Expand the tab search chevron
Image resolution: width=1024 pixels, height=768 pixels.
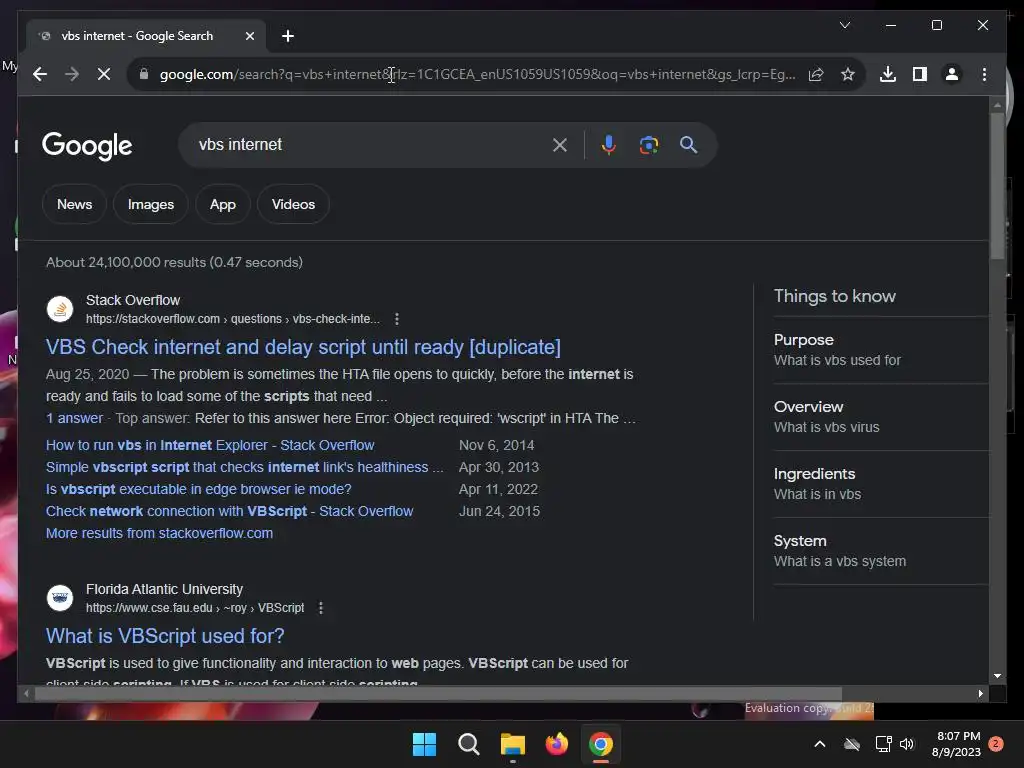click(x=844, y=25)
